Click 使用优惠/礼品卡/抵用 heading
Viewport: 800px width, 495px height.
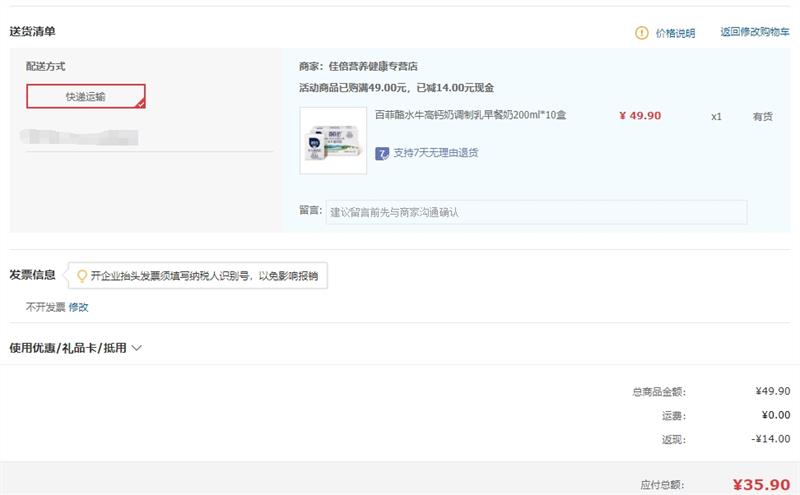[68, 348]
